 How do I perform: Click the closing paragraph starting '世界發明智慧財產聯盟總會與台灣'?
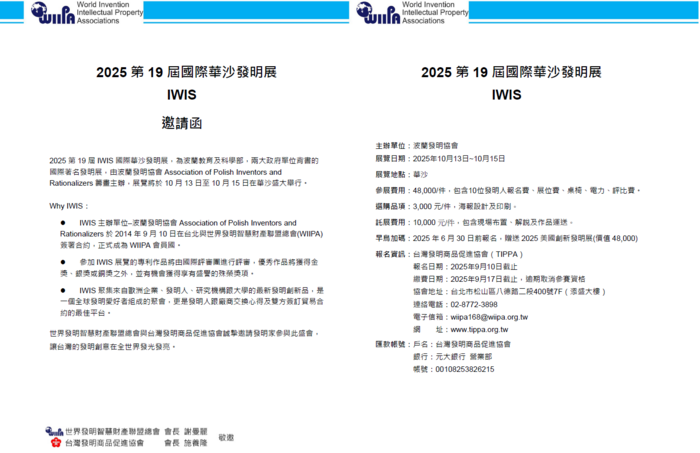click(x=184, y=340)
